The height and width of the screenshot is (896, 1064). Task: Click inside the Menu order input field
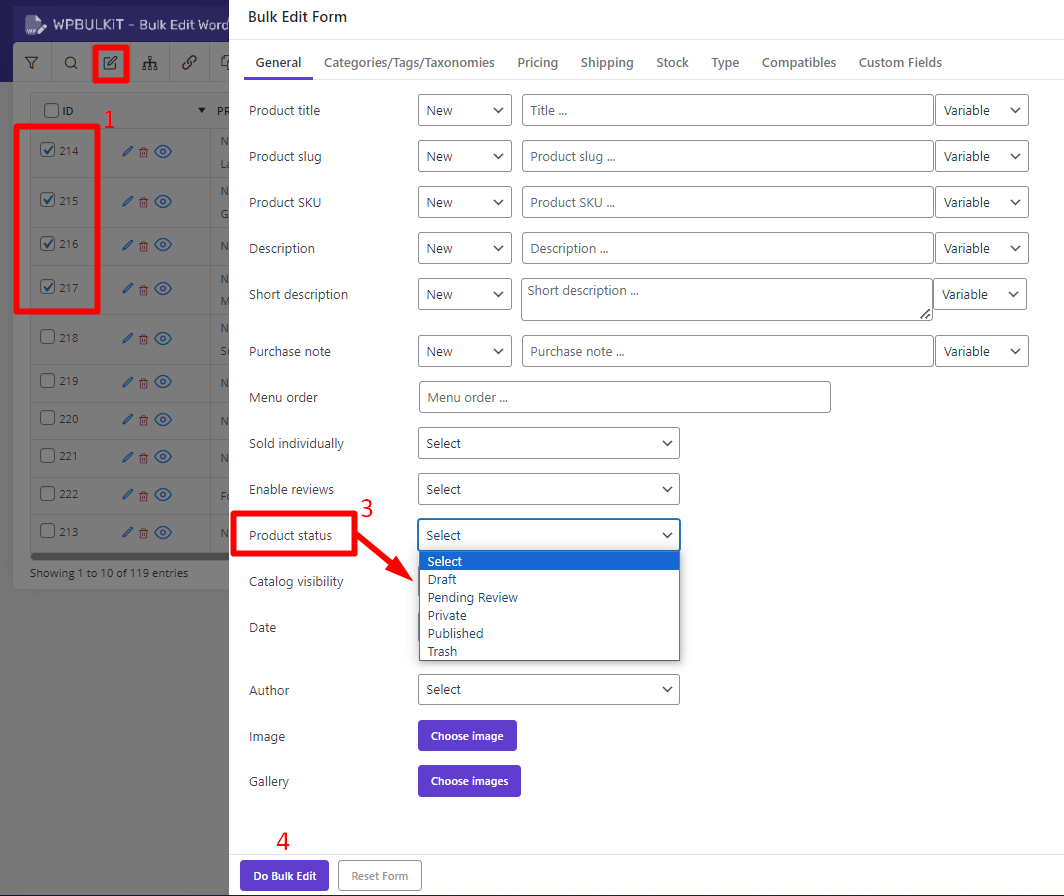pyautogui.click(x=624, y=397)
